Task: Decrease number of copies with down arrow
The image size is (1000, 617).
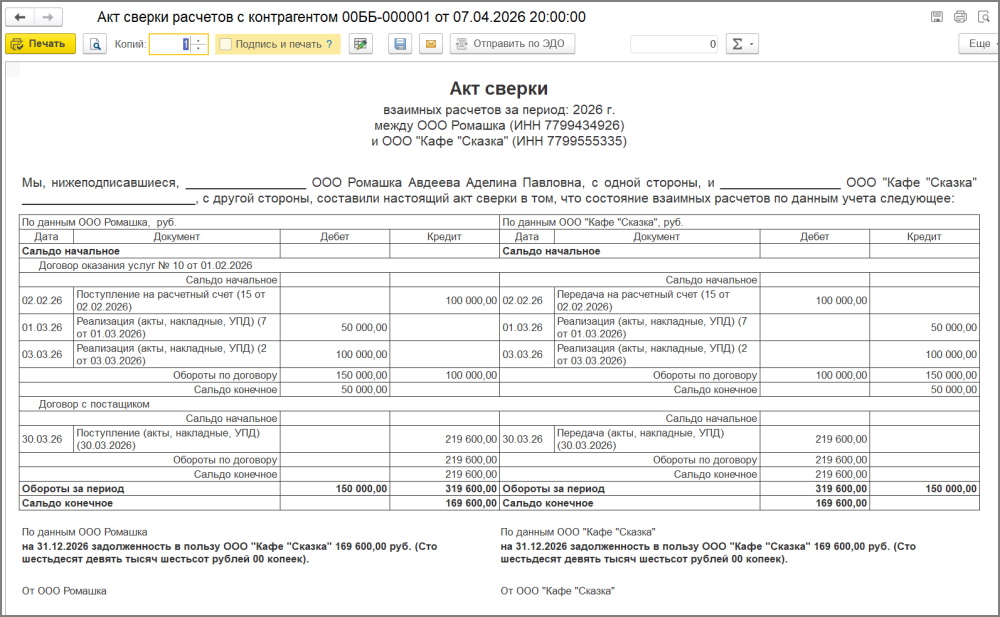Action: click(x=198, y=49)
